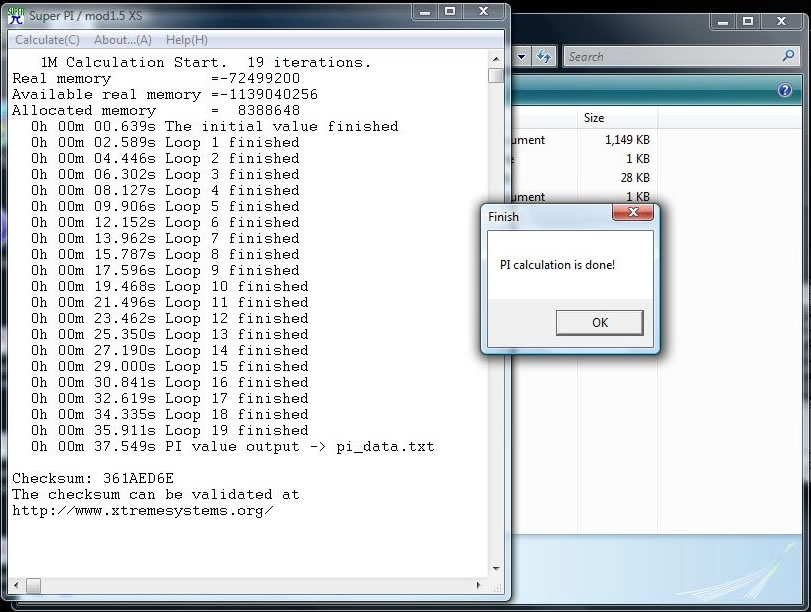Click horizontal scrollbar right arrow in Super PI
The image size is (811, 612).
coord(478,585)
